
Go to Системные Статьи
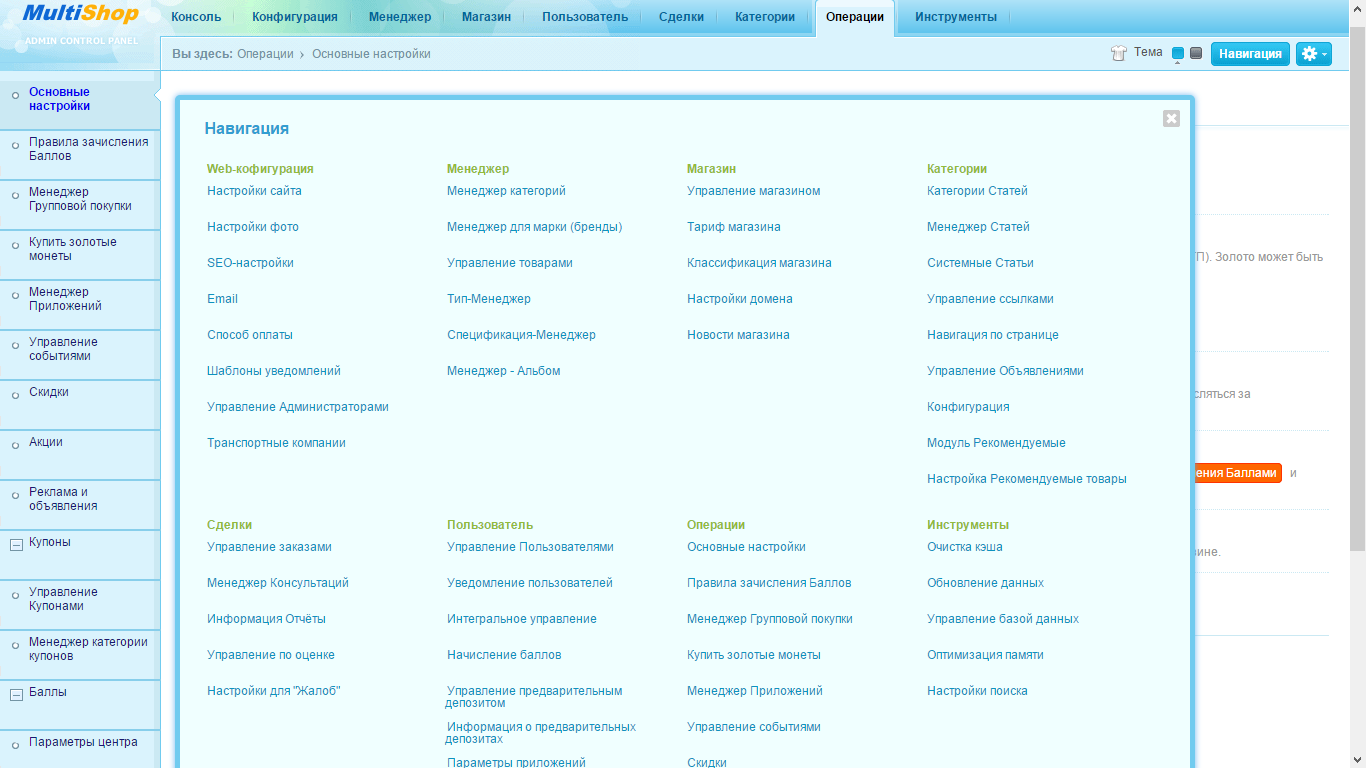[980, 263]
